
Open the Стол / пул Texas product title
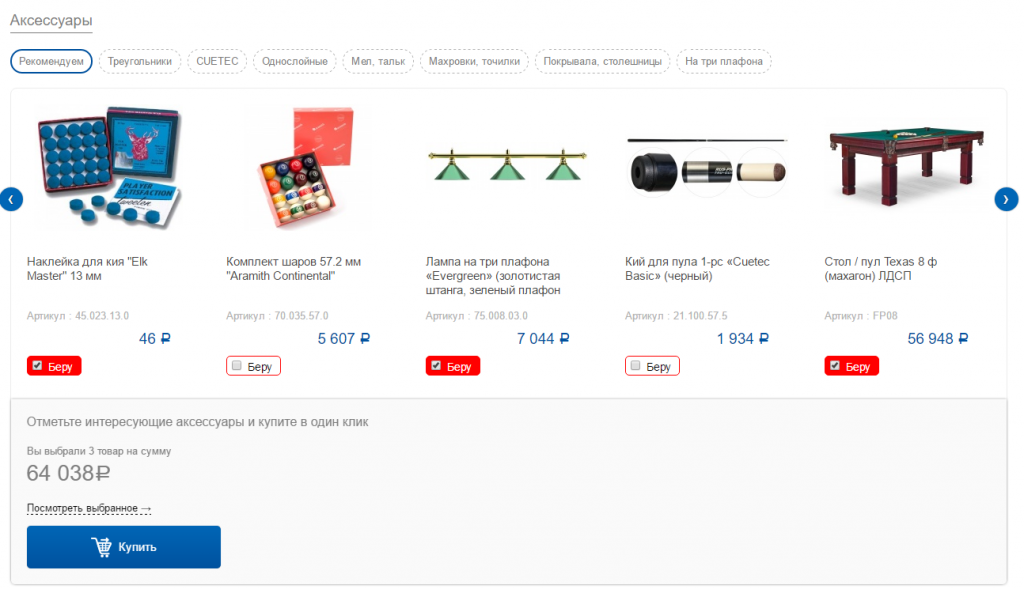coord(880,269)
